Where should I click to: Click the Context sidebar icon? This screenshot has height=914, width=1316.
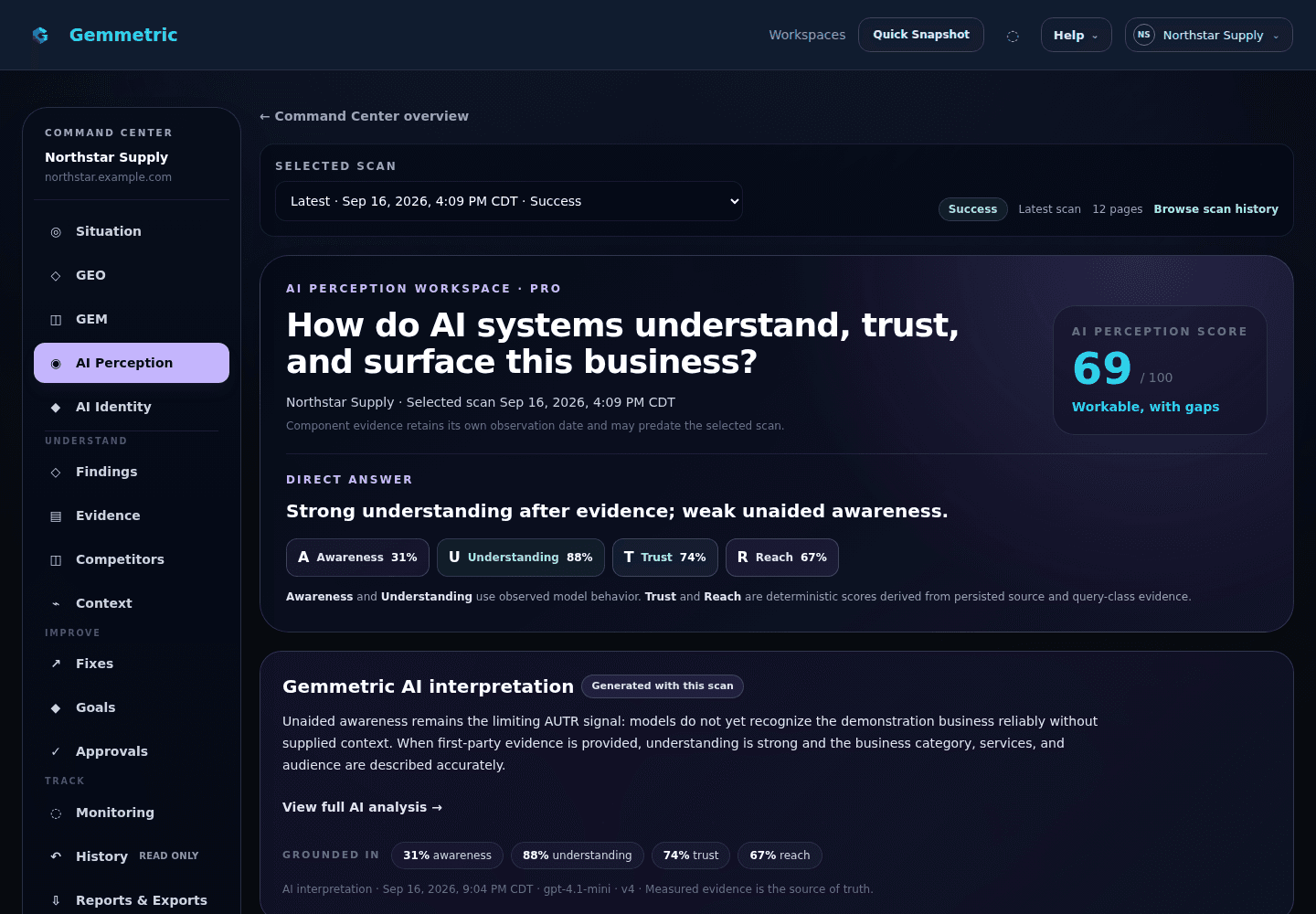[x=56, y=604]
